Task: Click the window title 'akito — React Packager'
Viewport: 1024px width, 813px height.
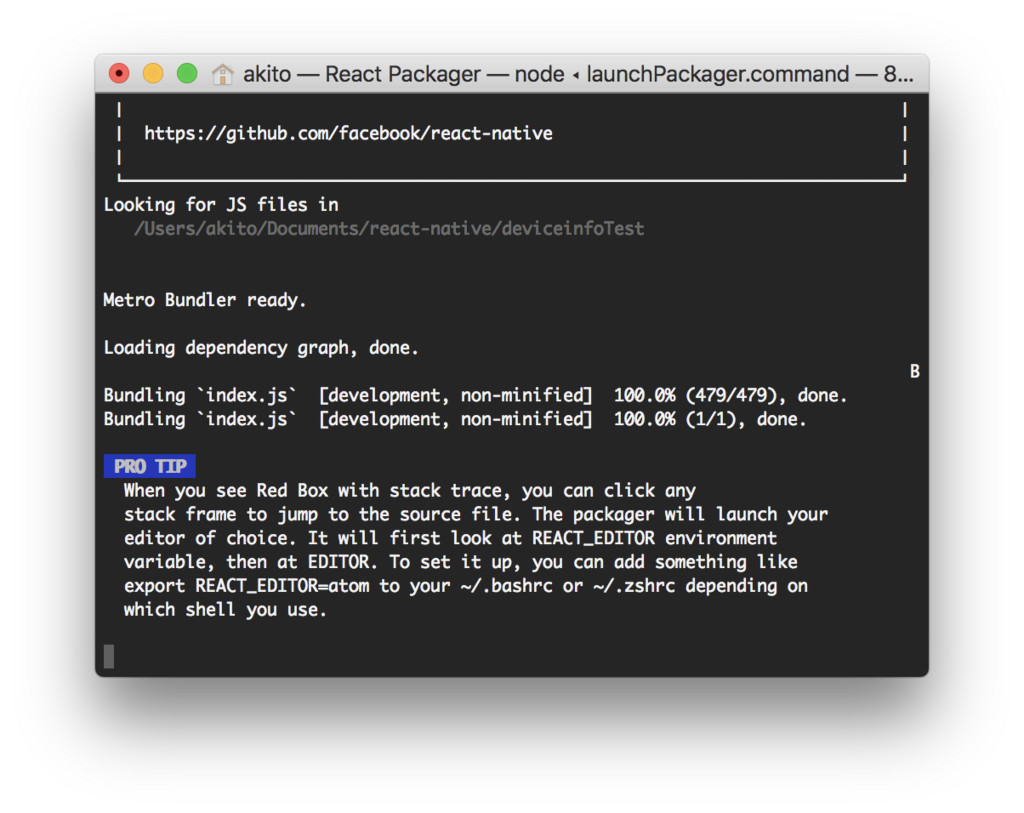Action: tap(362, 74)
